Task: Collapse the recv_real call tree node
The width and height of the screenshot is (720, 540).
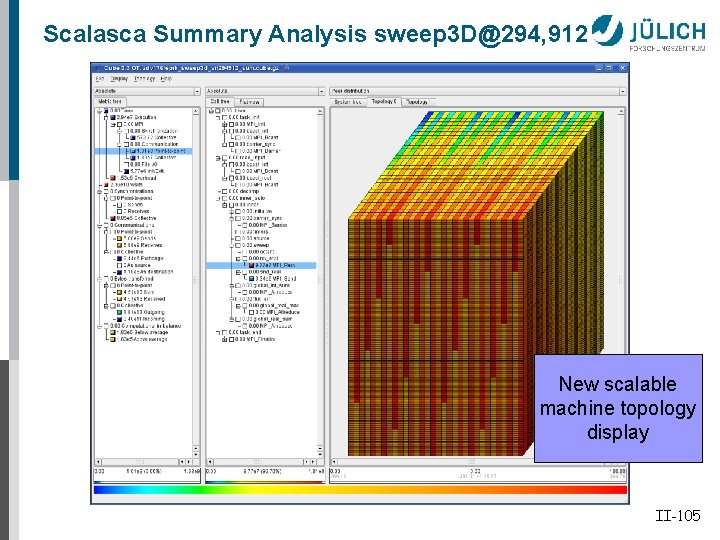Action: click(x=238, y=259)
